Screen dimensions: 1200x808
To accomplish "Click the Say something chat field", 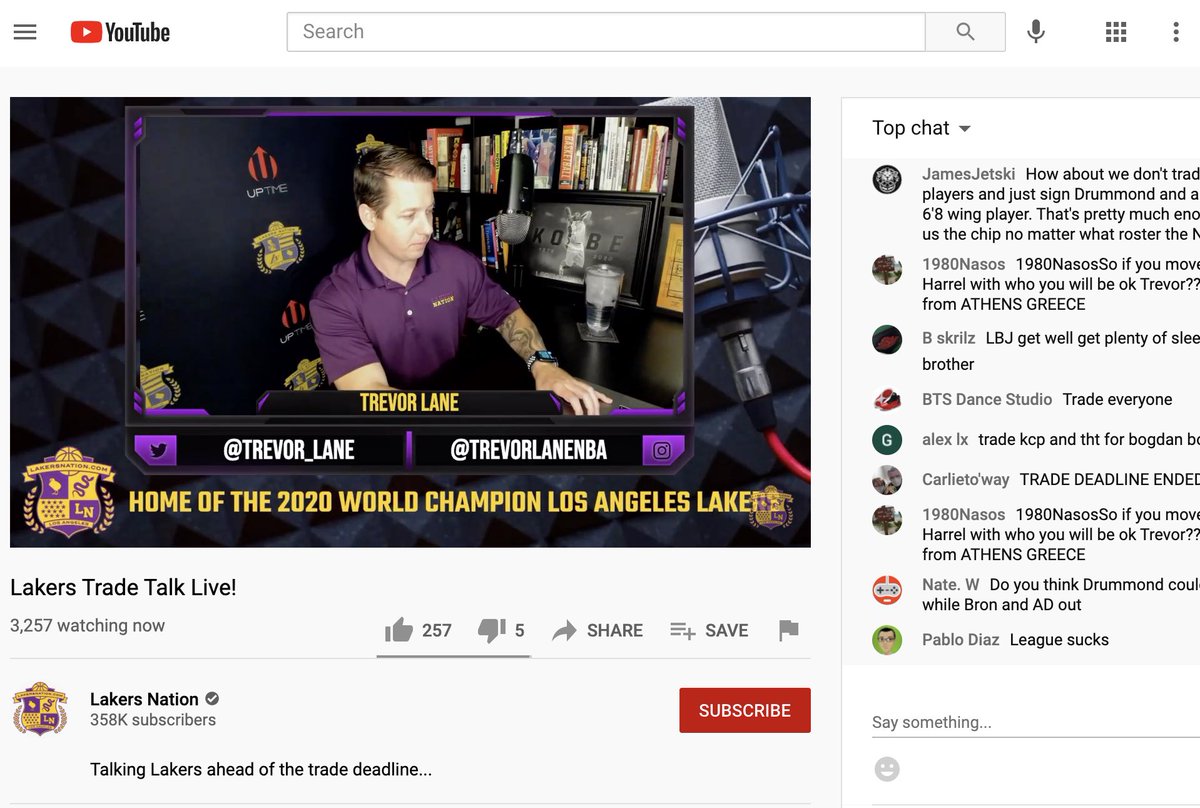I will pos(1035,722).
